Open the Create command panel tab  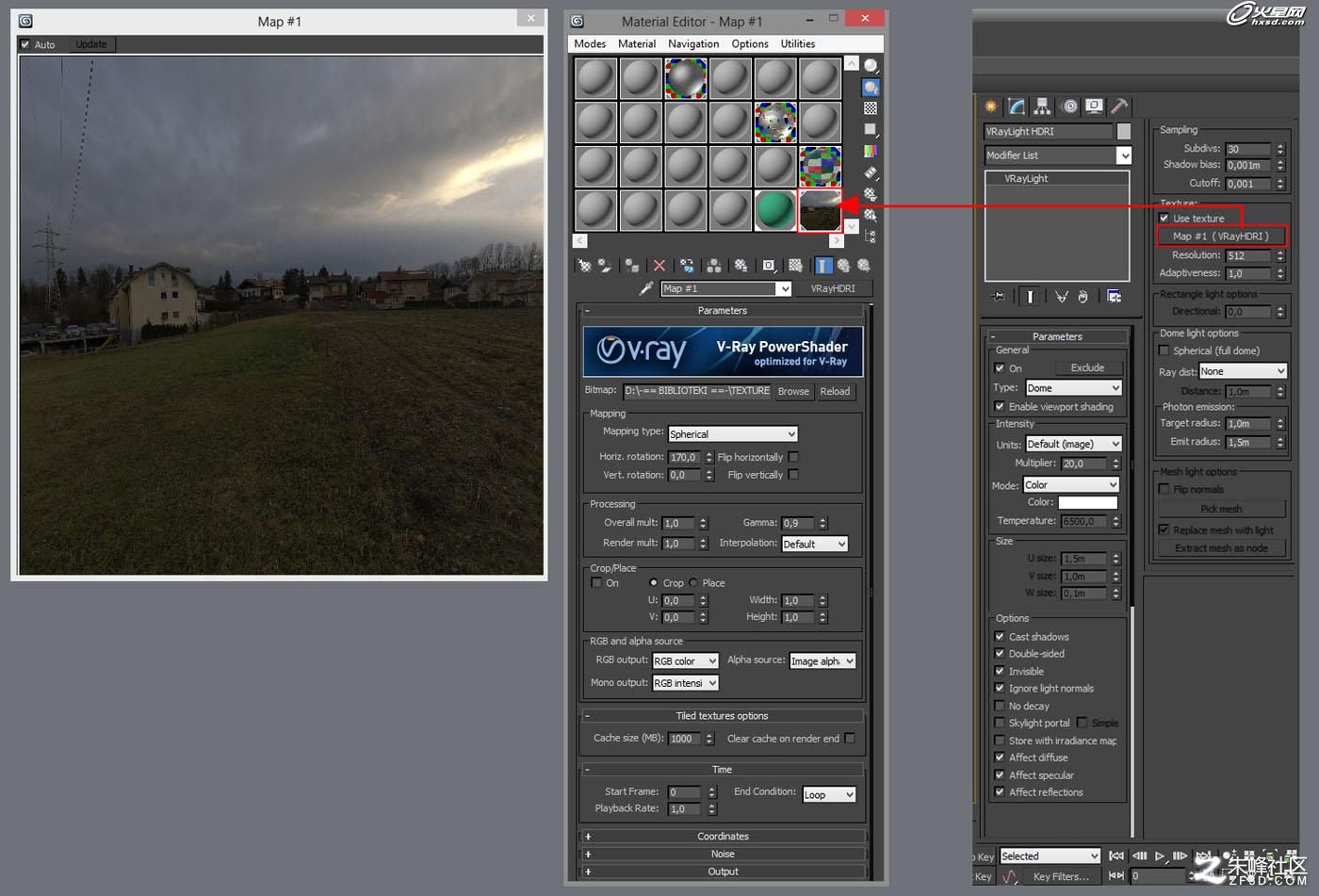(990, 106)
